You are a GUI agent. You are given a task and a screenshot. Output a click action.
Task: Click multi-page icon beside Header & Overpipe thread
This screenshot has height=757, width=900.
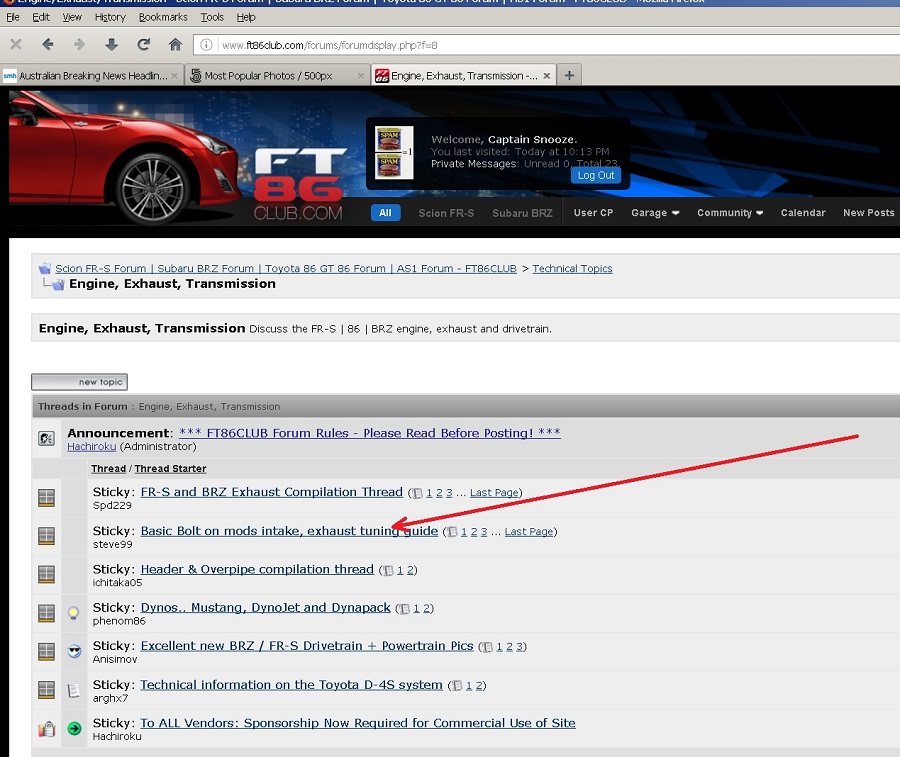387,570
